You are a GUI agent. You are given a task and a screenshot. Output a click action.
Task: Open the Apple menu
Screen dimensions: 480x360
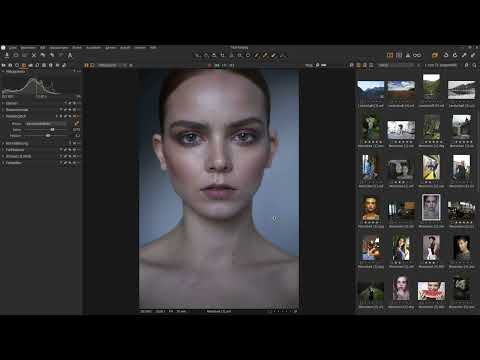tap(3, 48)
